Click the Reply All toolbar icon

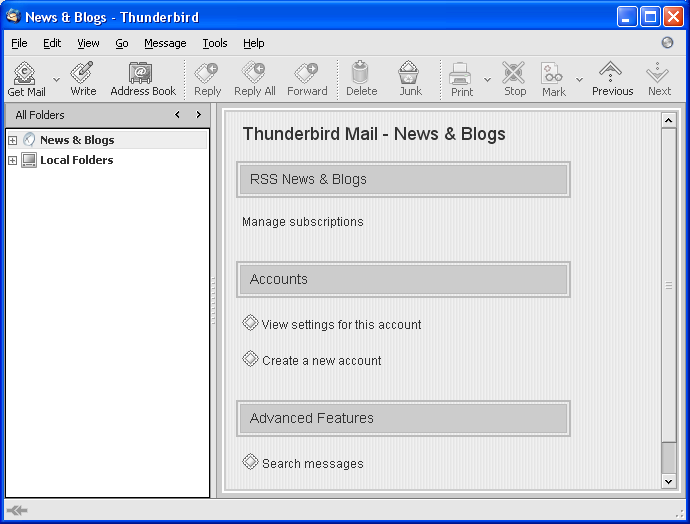click(253, 73)
